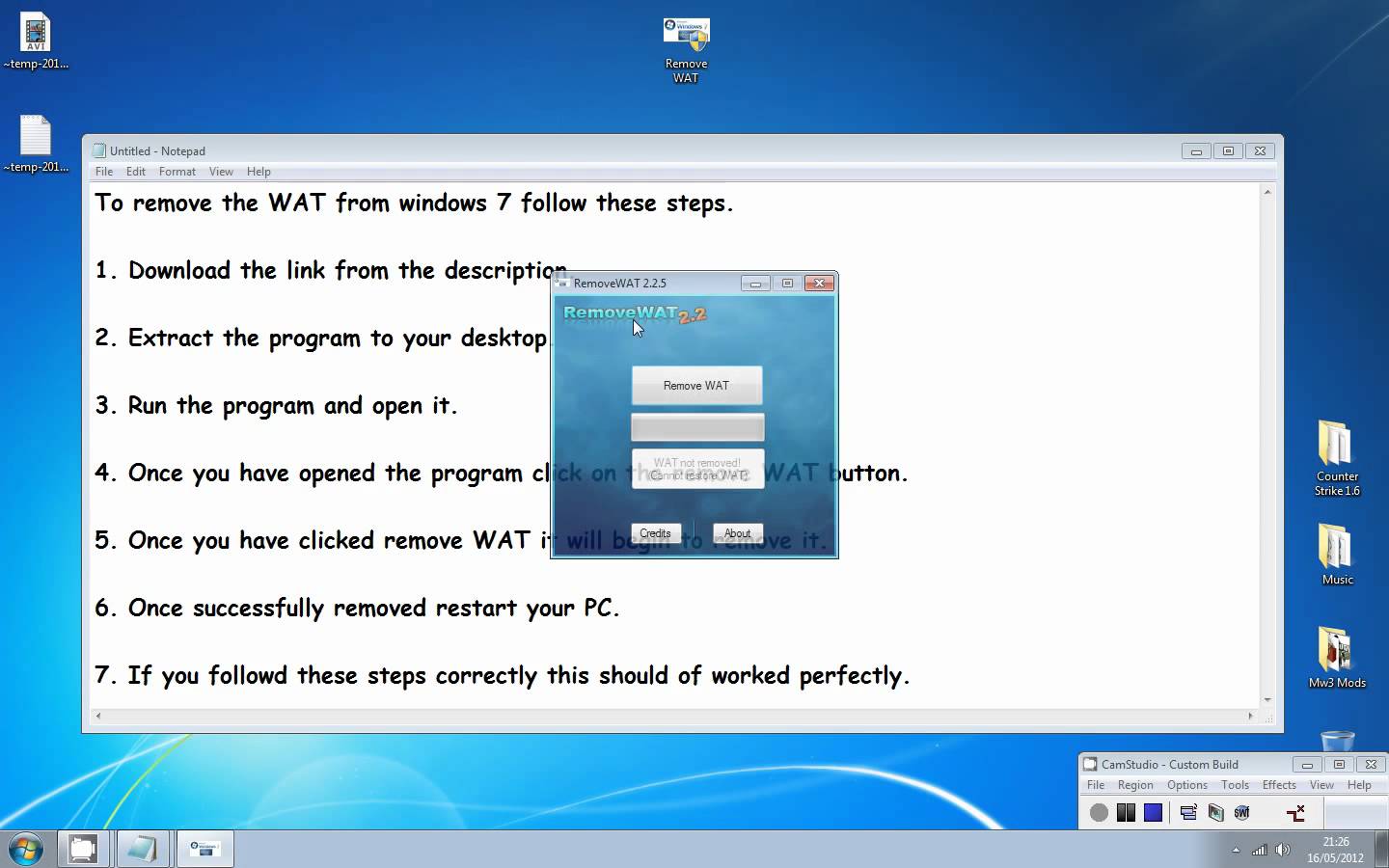The width and height of the screenshot is (1389, 868).
Task: Open Notepad File menu
Action: 104,172
